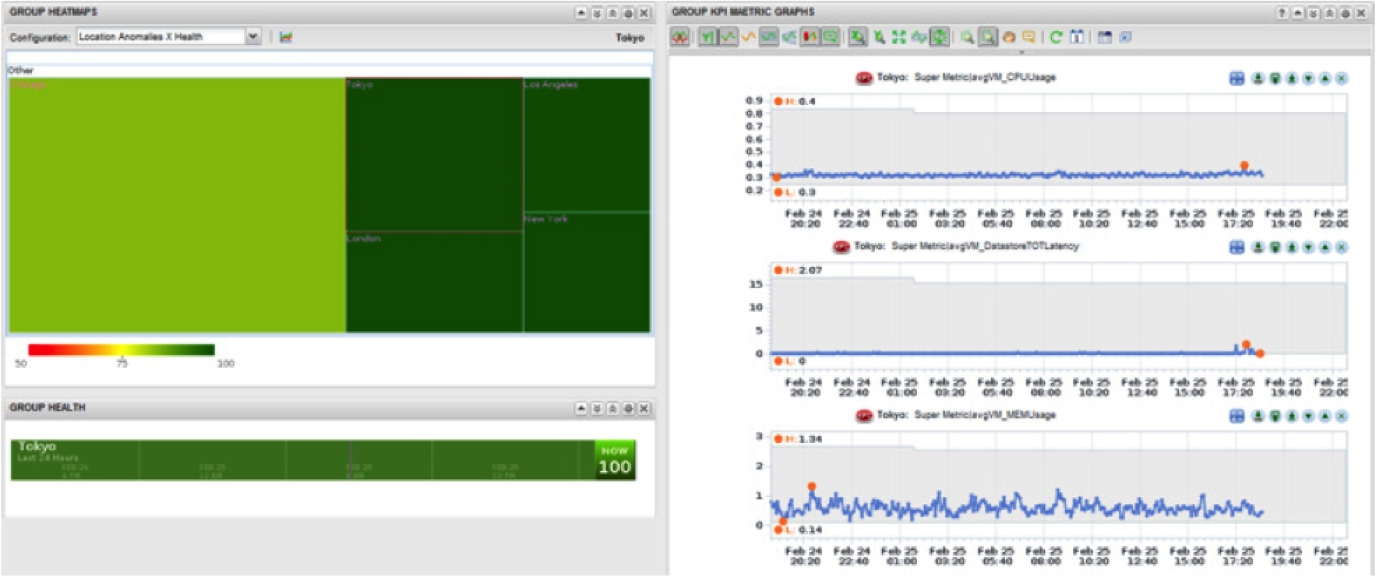This screenshot has height=580, width=1376.
Task: Collapse the Group Heatmaps panel with up-arrow icon
Action: (x=582, y=13)
